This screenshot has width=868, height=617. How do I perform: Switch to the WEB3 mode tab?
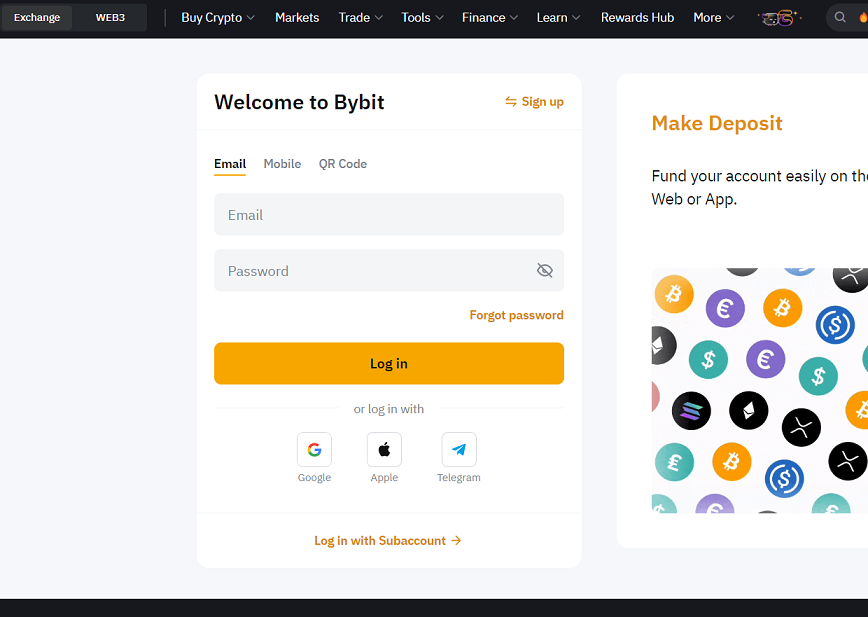[110, 18]
